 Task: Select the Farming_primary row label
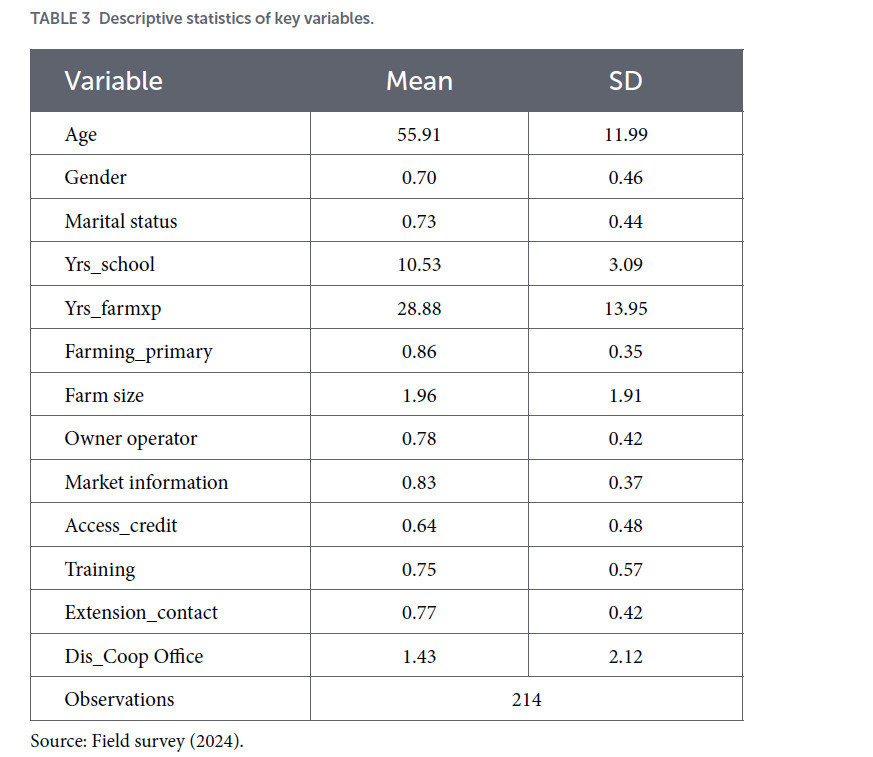pos(139,352)
